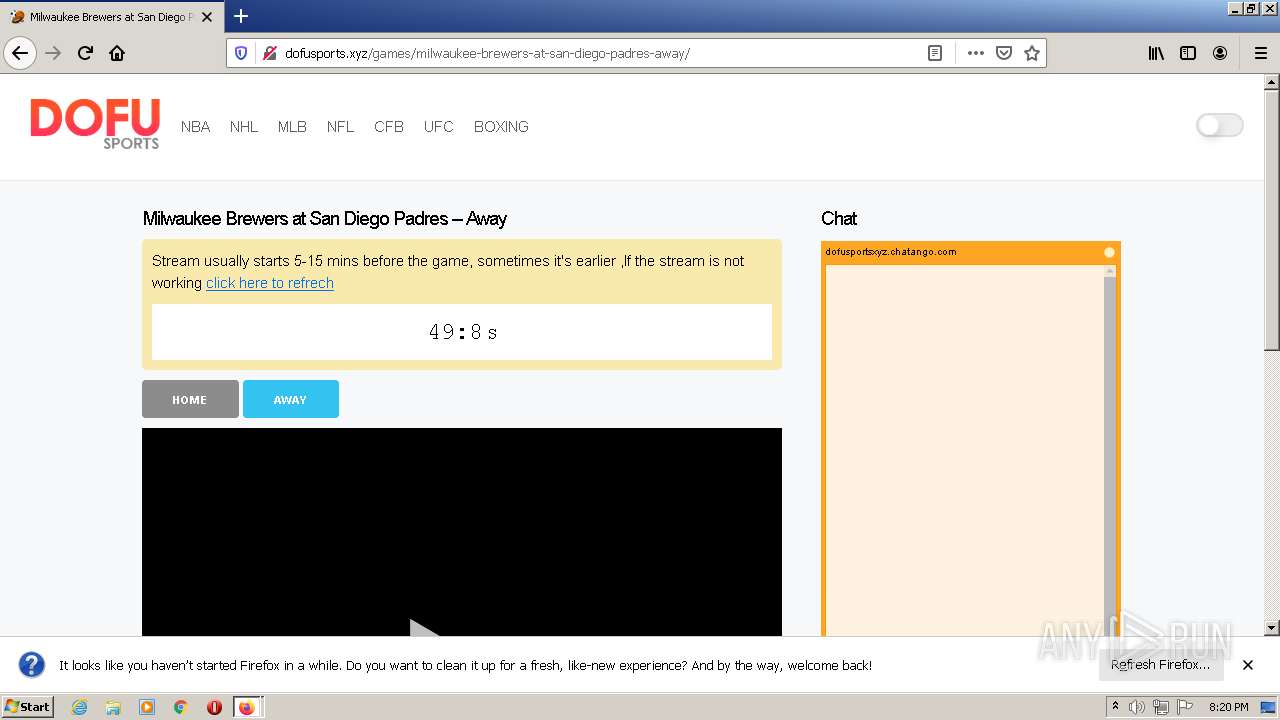This screenshot has height=720, width=1280.
Task: Click the Chat heading
Action: (x=839, y=219)
